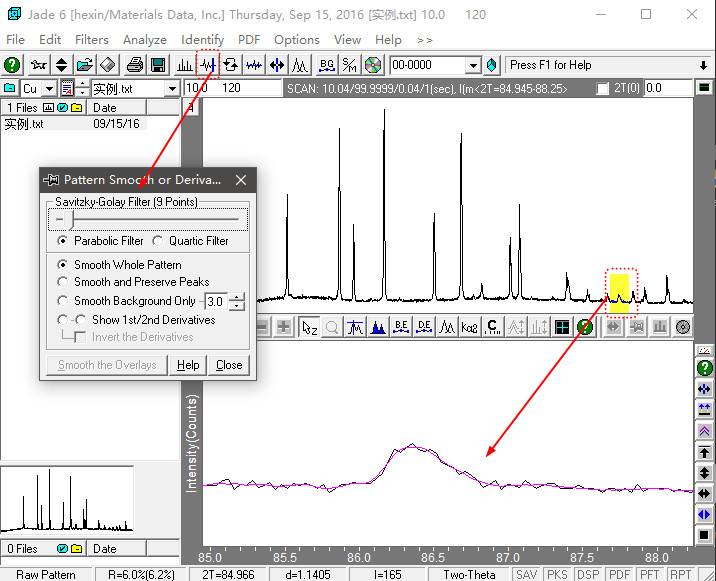This screenshot has height=581, width=716.
Task: Click the B.E background edit icon
Action: (401, 327)
